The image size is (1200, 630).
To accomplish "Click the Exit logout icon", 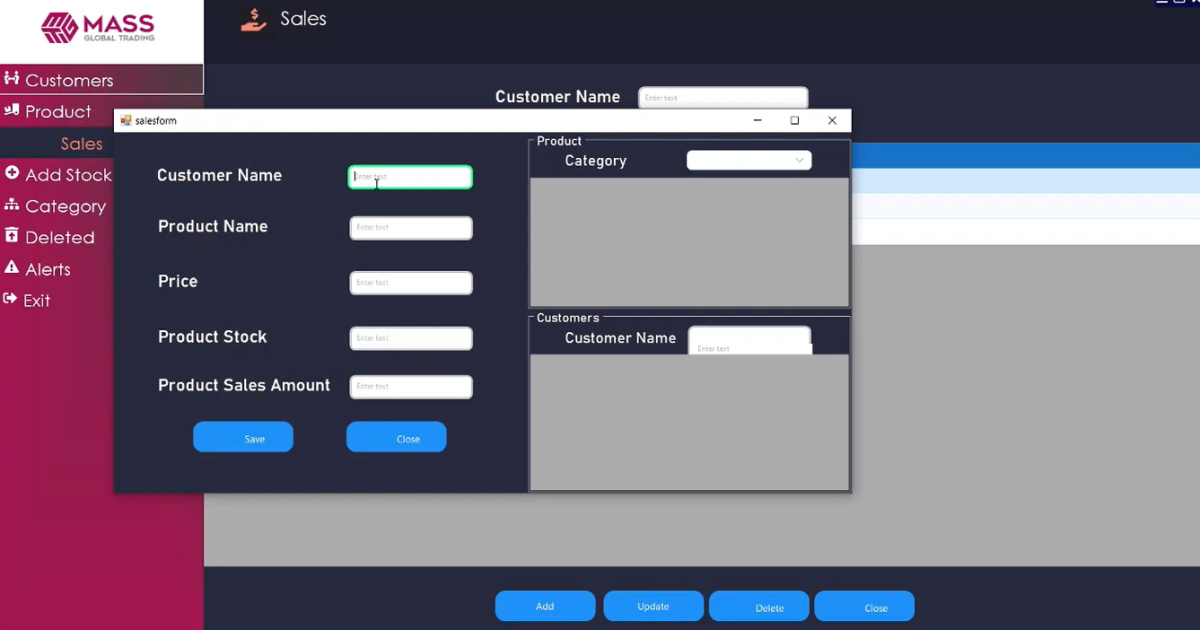I will click(x=12, y=300).
